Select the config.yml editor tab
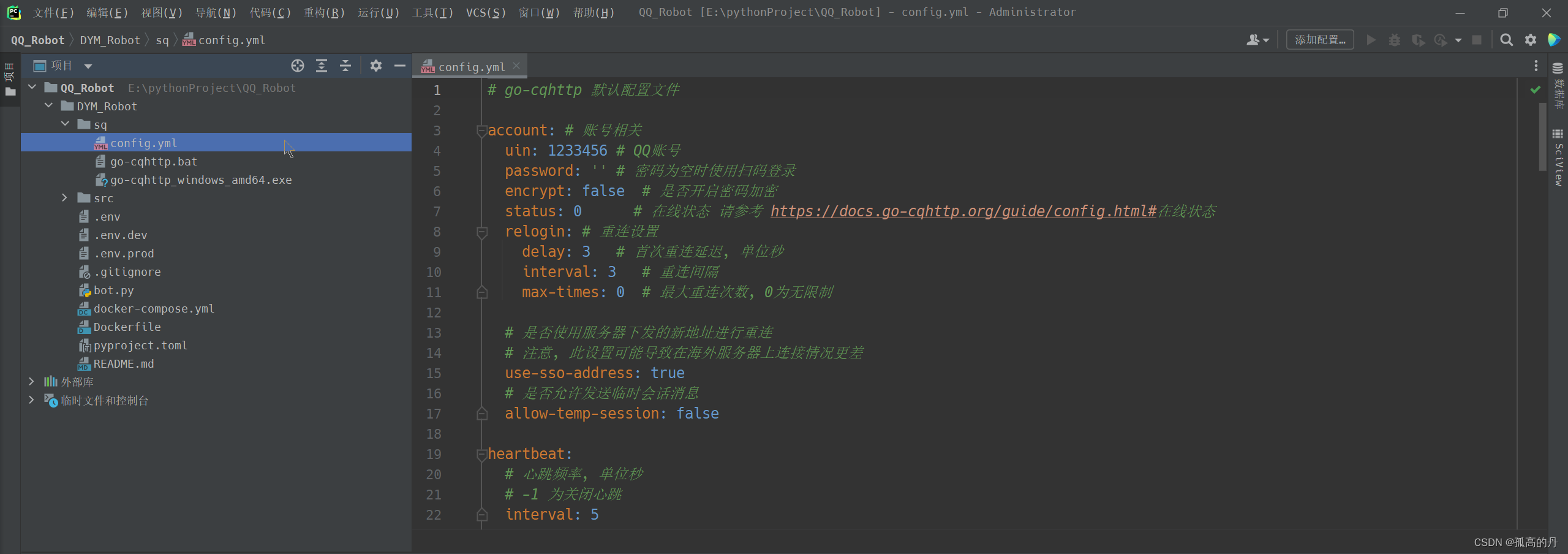Viewport: 1568px width, 554px height. [x=470, y=66]
